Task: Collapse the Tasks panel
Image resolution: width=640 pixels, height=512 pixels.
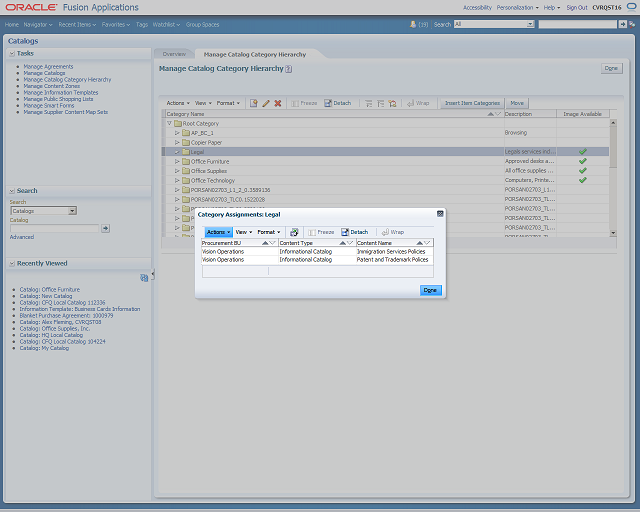Action: click(x=12, y=53)
